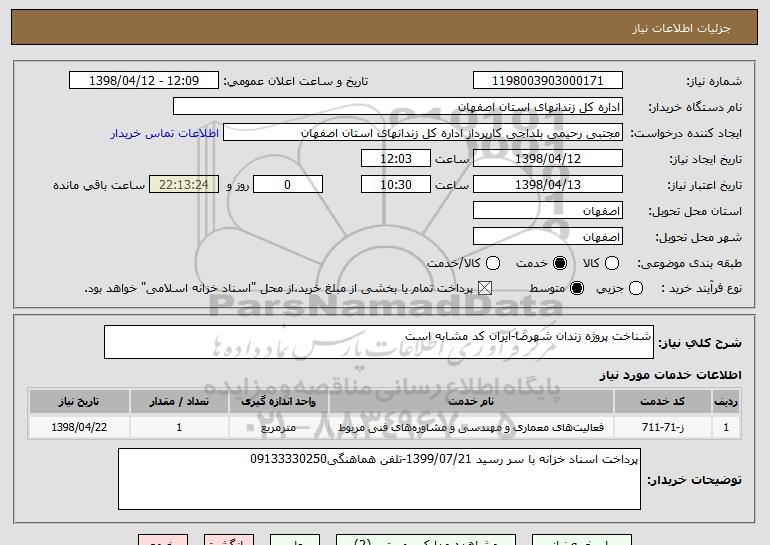Click the ردیف column header
The width and height of the screenshot is (770, 545).
point(726,402)
